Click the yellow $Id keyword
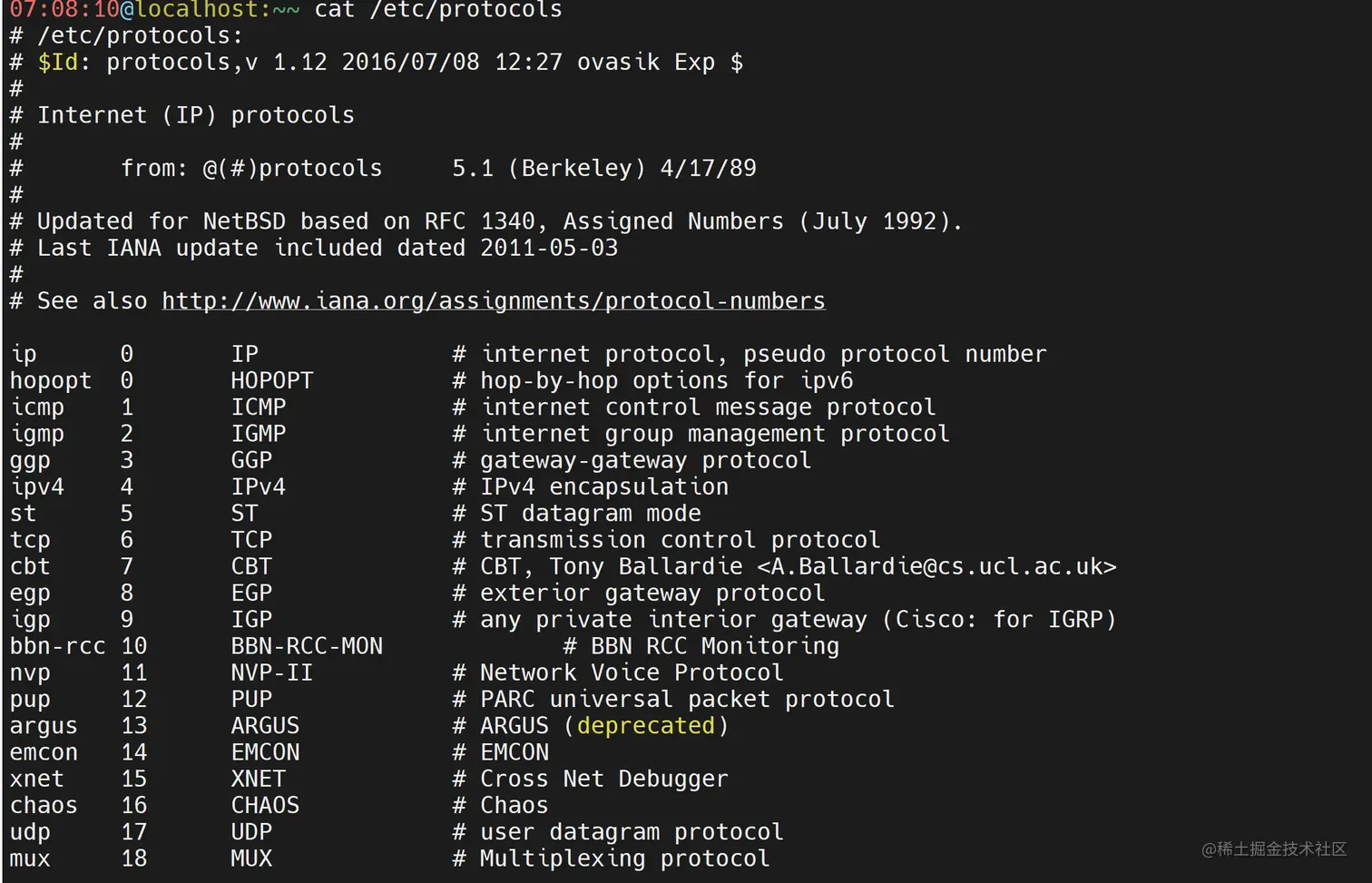The image size is (1372, 883). coord(57,63)
